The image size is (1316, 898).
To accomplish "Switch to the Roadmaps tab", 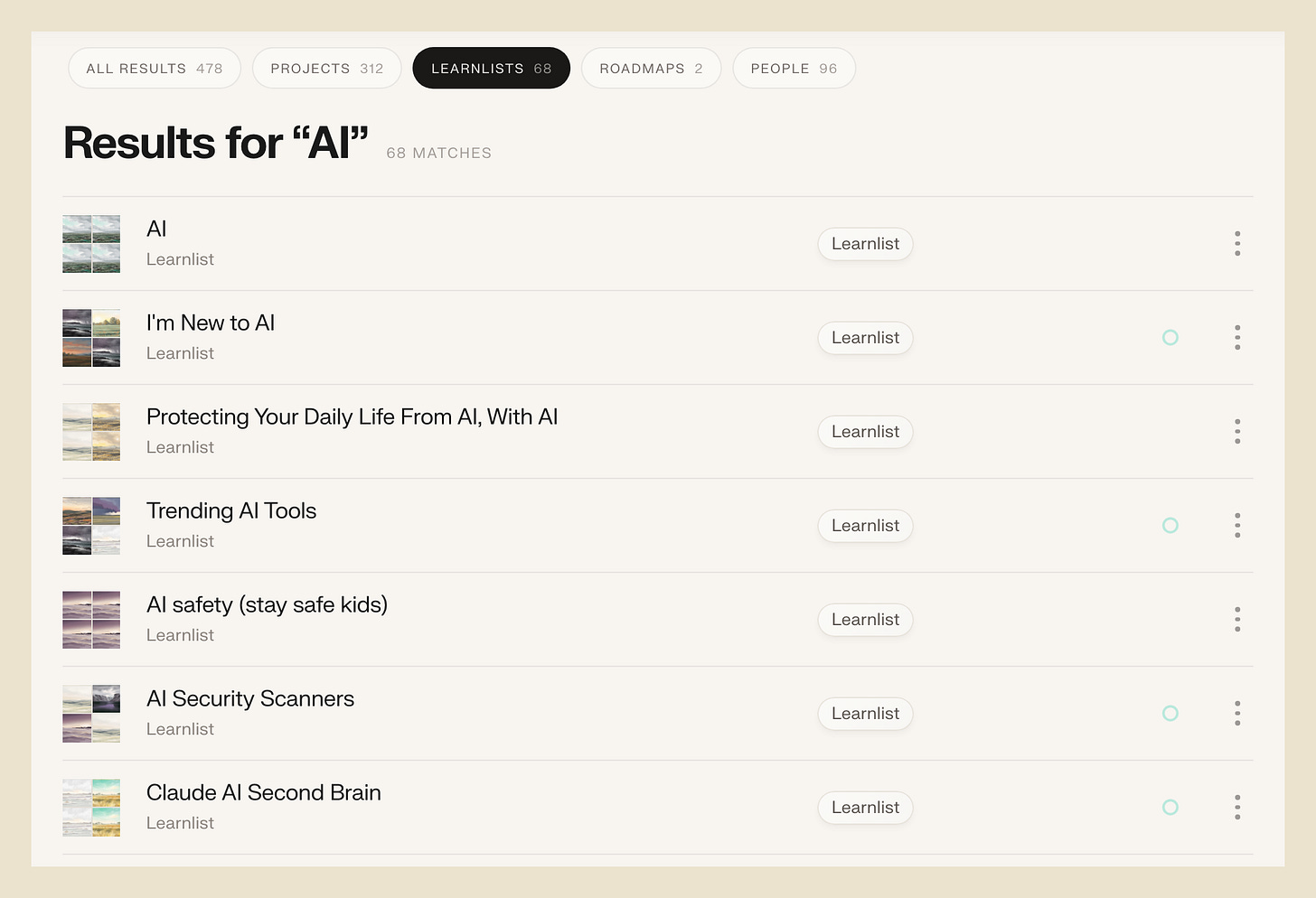I will (652, 69).
